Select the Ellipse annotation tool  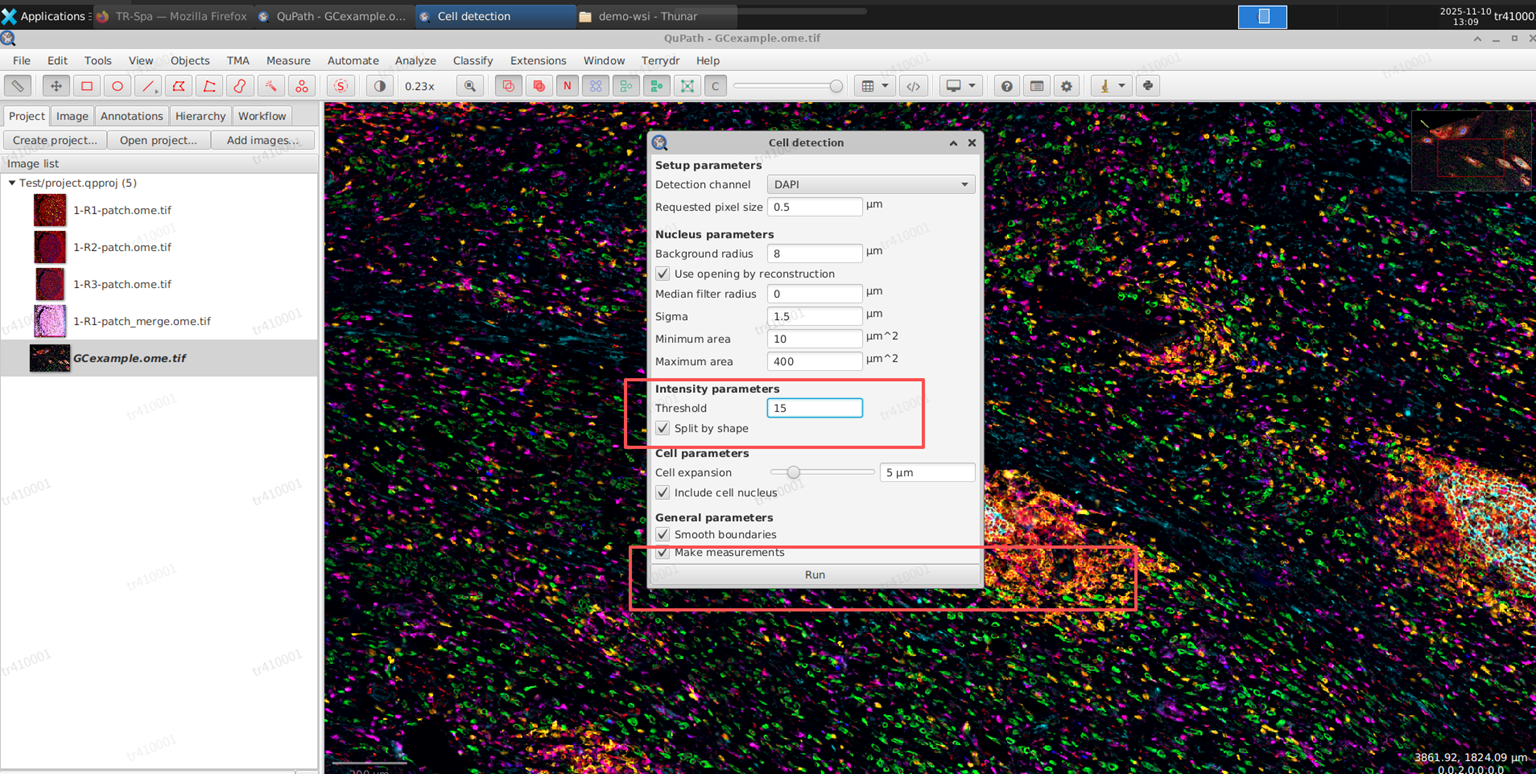117,86
